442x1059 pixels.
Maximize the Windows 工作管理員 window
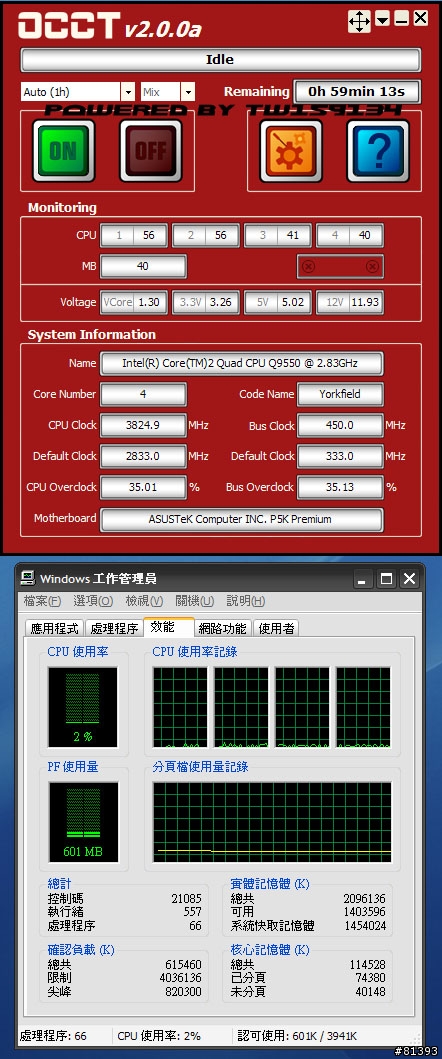(x=387, y=578)
